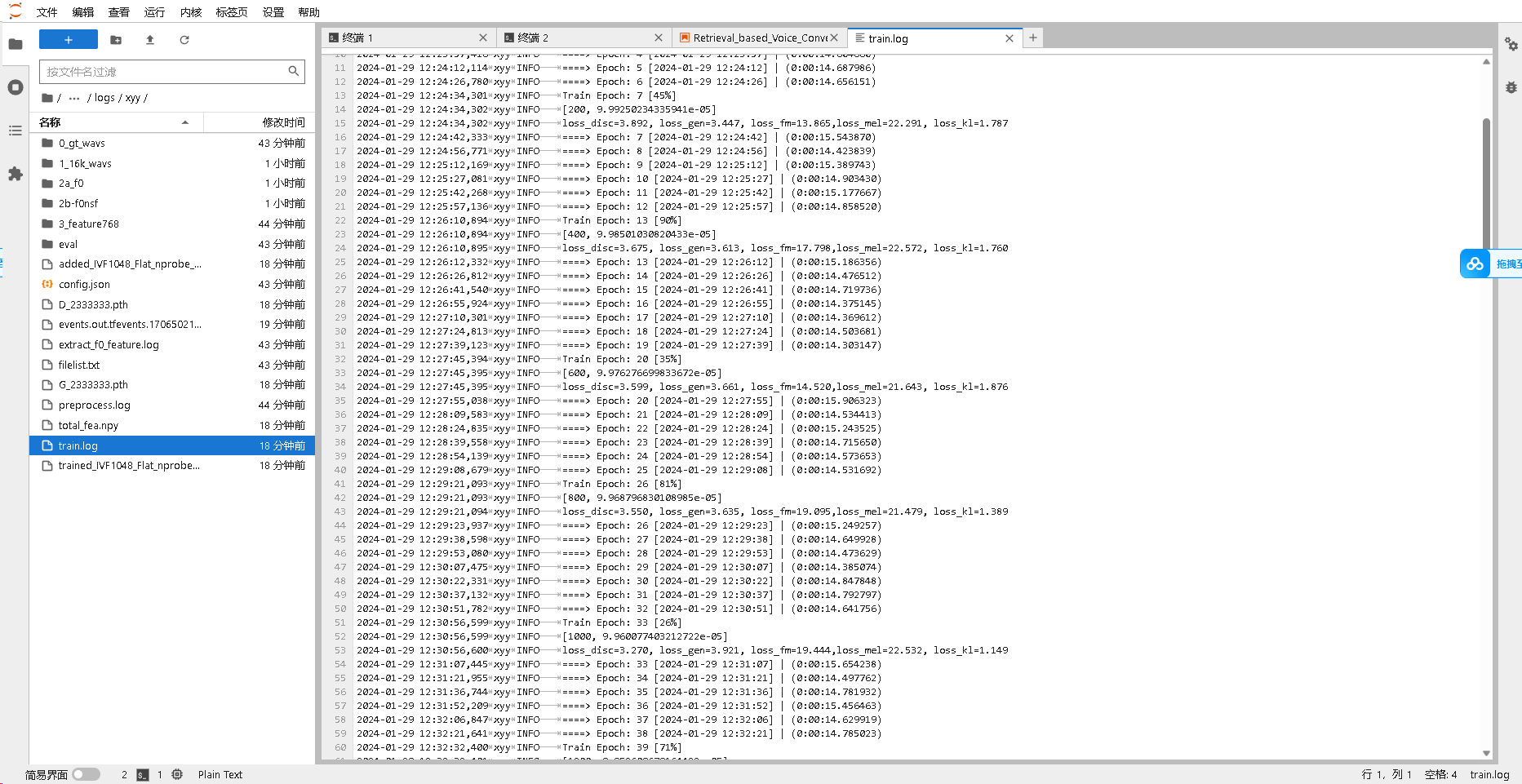Select the 1_16k_wavs folder
This screenshot has width=1522, height=784.
click(172, 163)
